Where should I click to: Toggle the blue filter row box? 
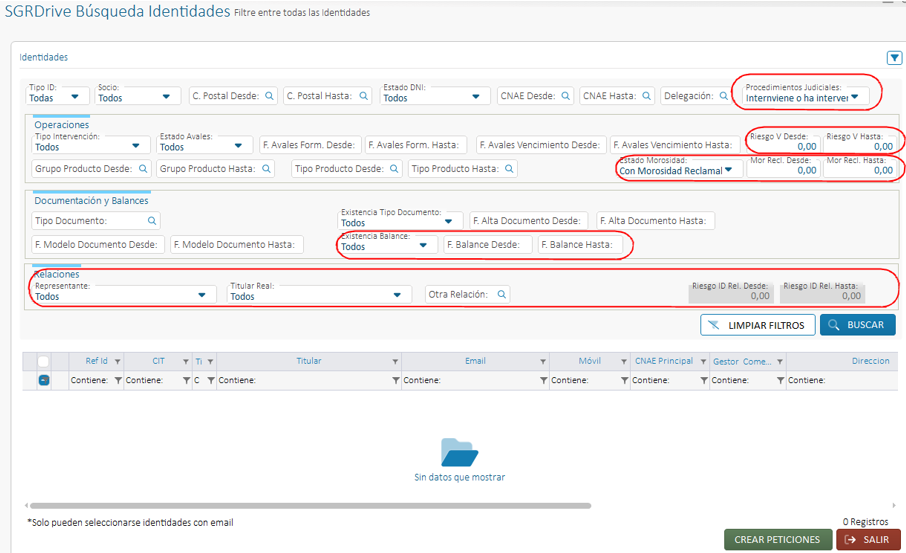click(x=44, y=380)
